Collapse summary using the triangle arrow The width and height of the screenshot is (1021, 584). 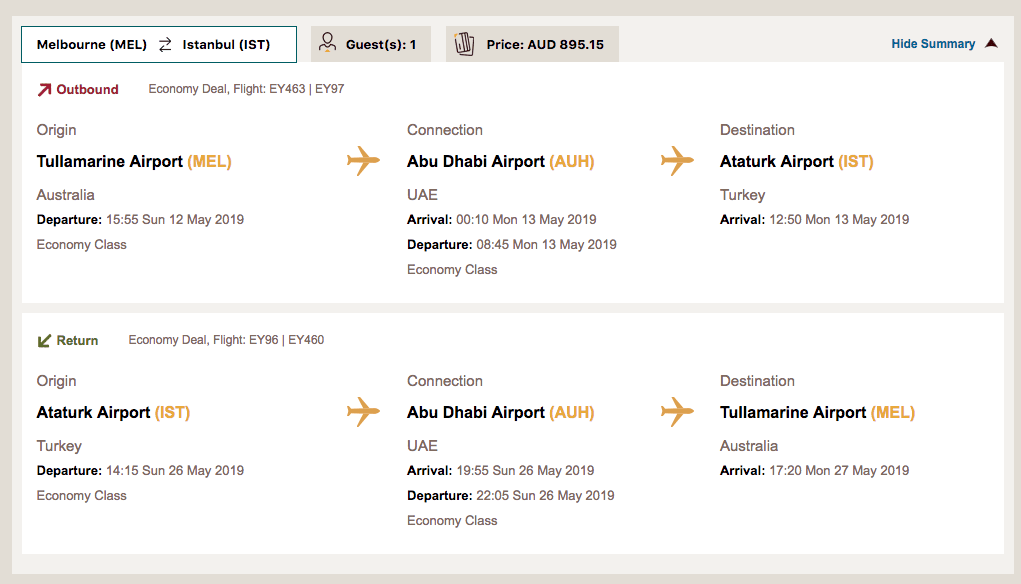(x=991, y=44)
